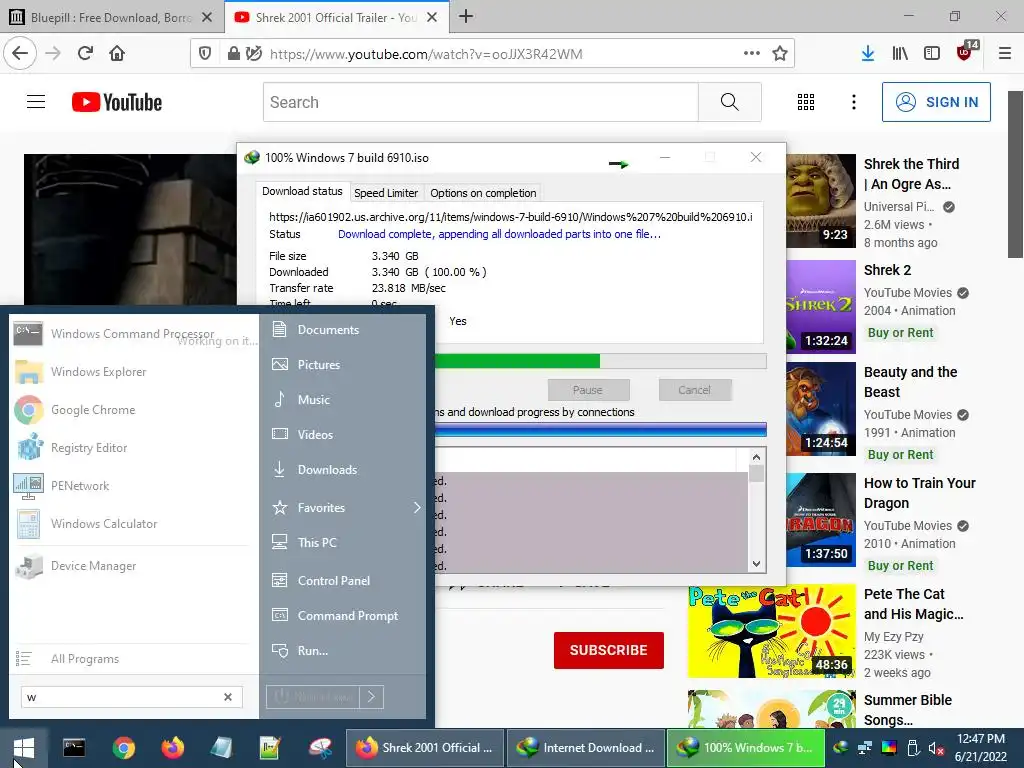Open Windows Explorer from Start menu

pos(133,372)
